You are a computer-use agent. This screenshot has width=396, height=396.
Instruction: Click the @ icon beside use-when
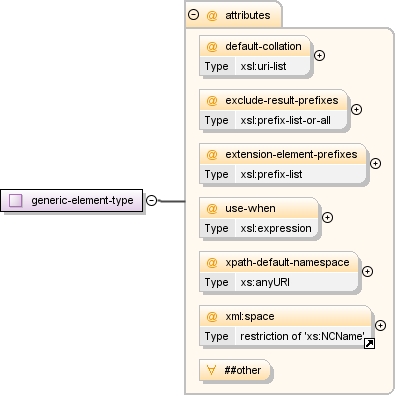click(212, 208)
